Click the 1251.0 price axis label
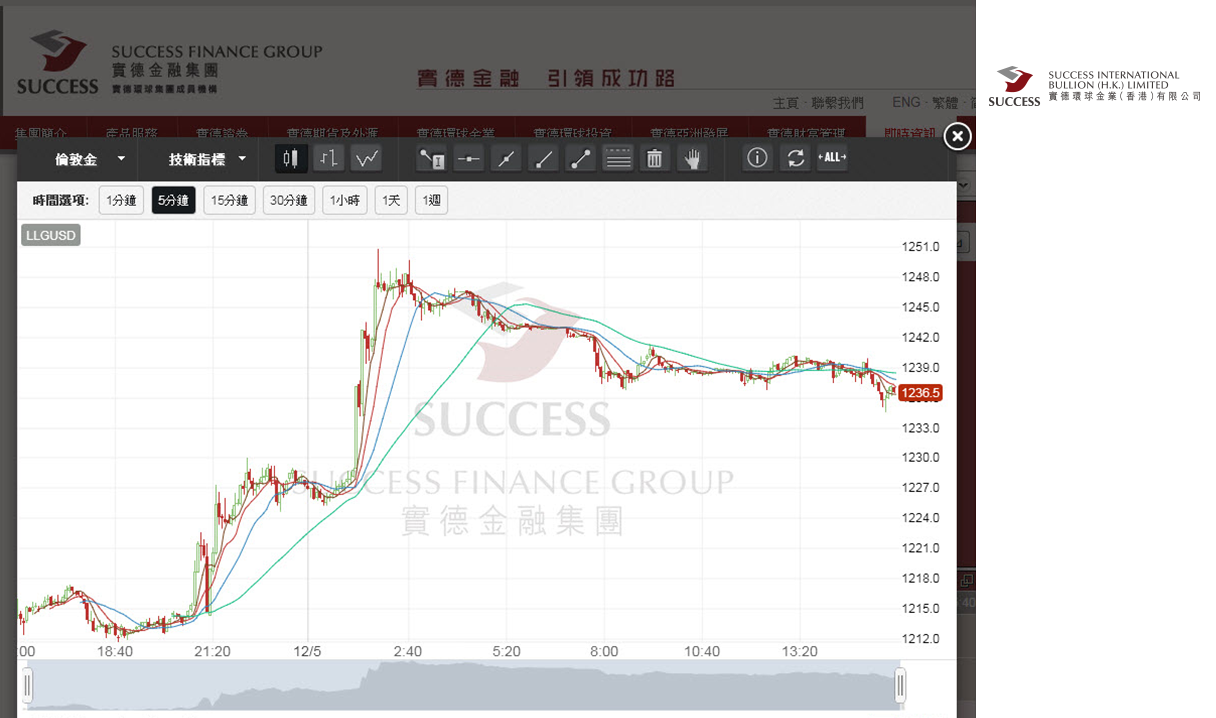Viewport: 1216px width, 718px height. [920, 247]
